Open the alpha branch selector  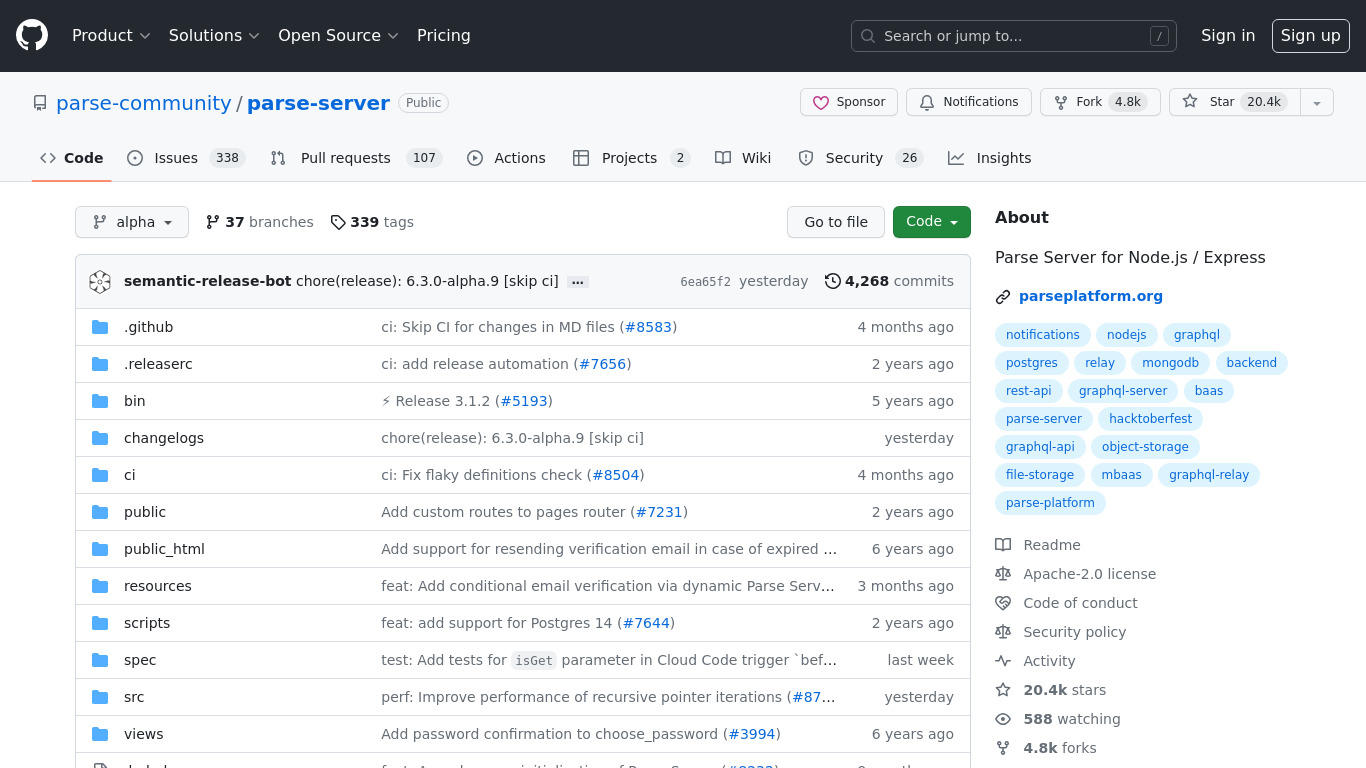[x=132, y=222]
